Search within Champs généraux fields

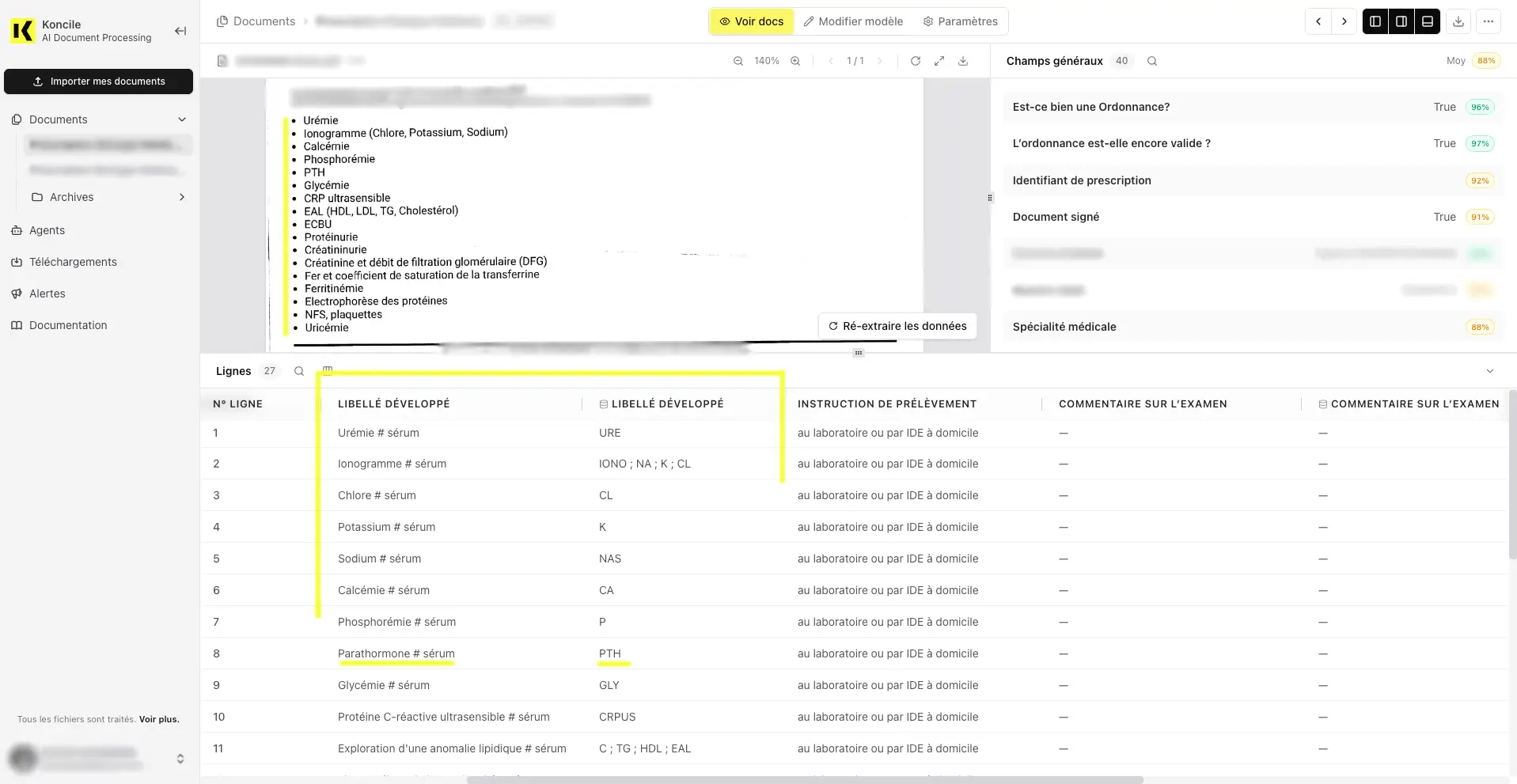pyautogui.click(x=1152, y=61)
